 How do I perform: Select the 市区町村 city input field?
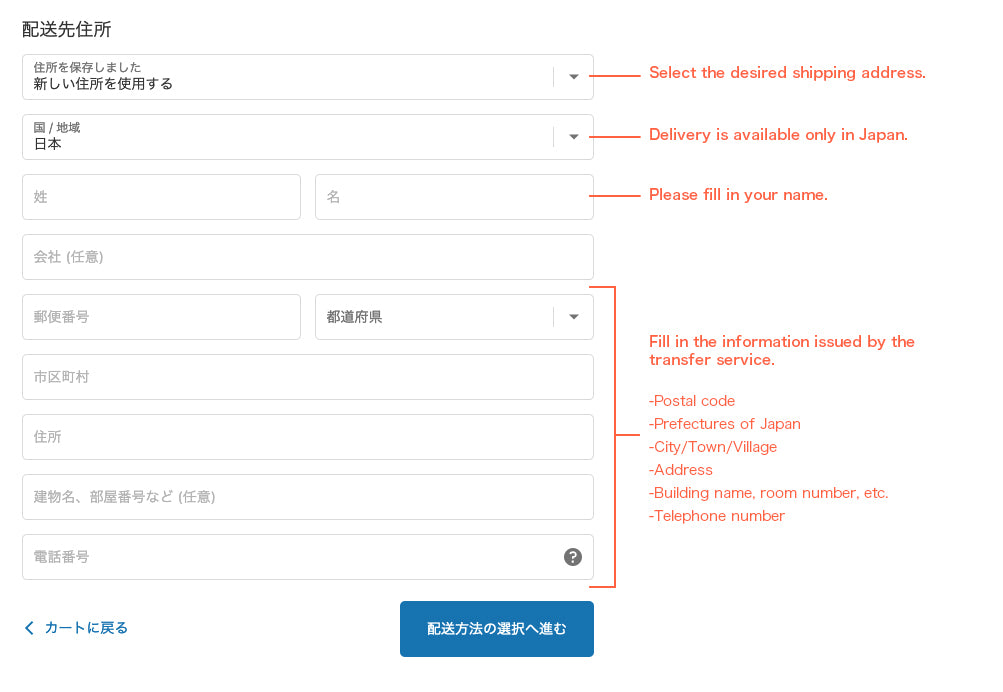307,377
